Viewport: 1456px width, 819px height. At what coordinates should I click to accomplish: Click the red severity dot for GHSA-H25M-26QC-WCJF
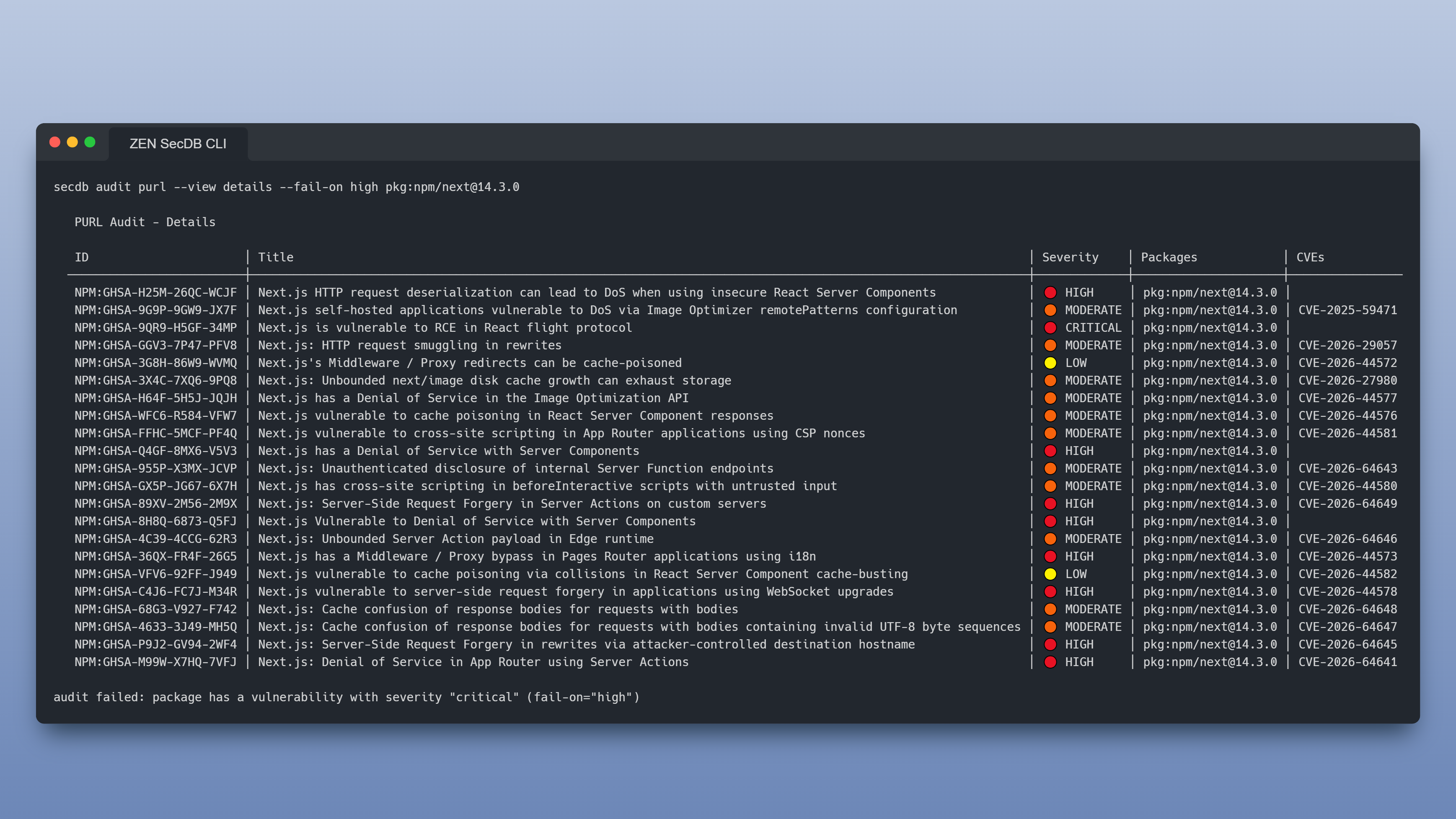pos(1050,292)
